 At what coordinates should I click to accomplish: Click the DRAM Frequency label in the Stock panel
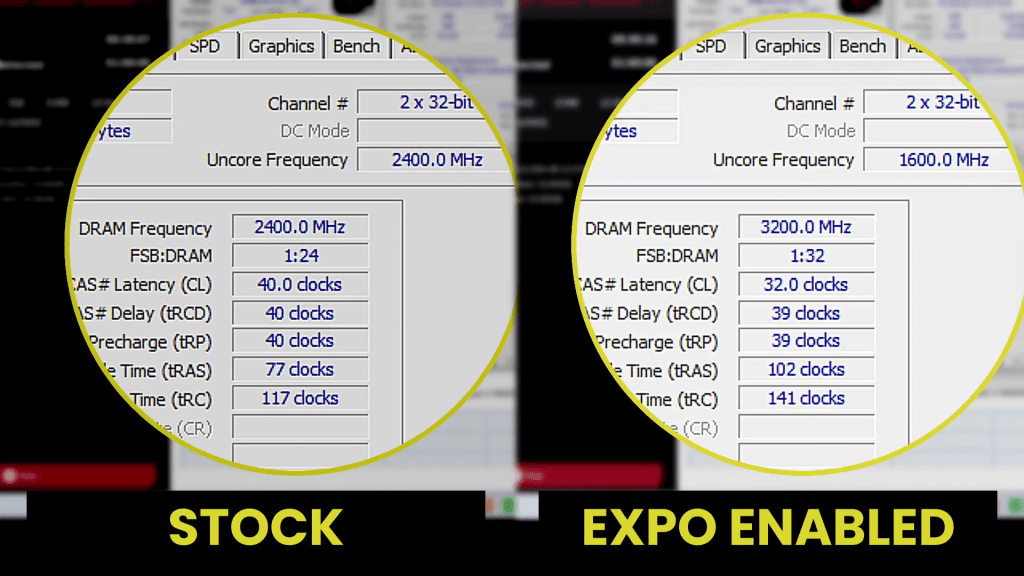(x=145, y=229)
